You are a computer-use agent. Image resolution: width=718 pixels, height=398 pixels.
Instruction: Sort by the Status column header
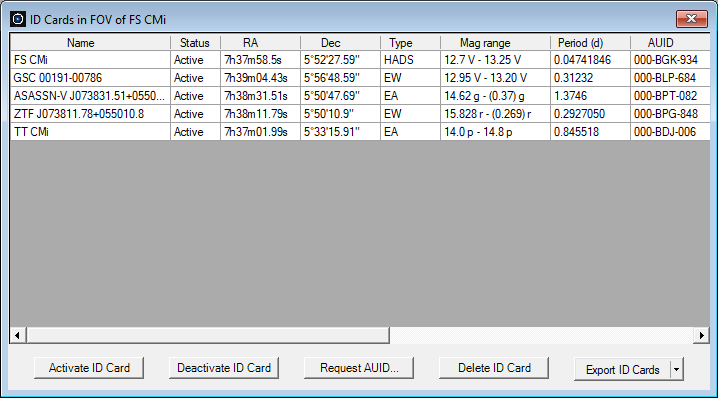[x=196, y=43]
